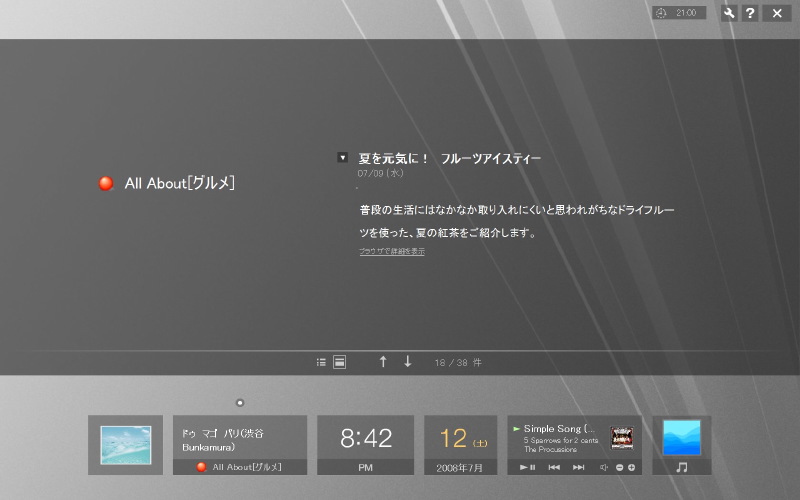Click the 18 / 38 件 article counter

point(458,363)
